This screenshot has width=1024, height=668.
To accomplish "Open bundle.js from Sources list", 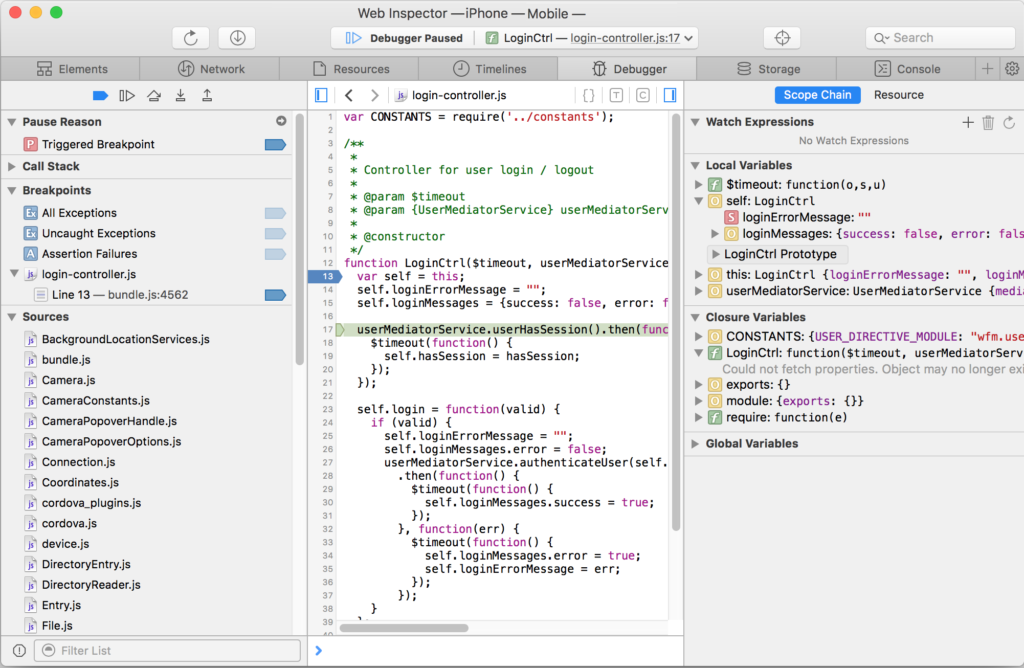I will coord(66,360).
